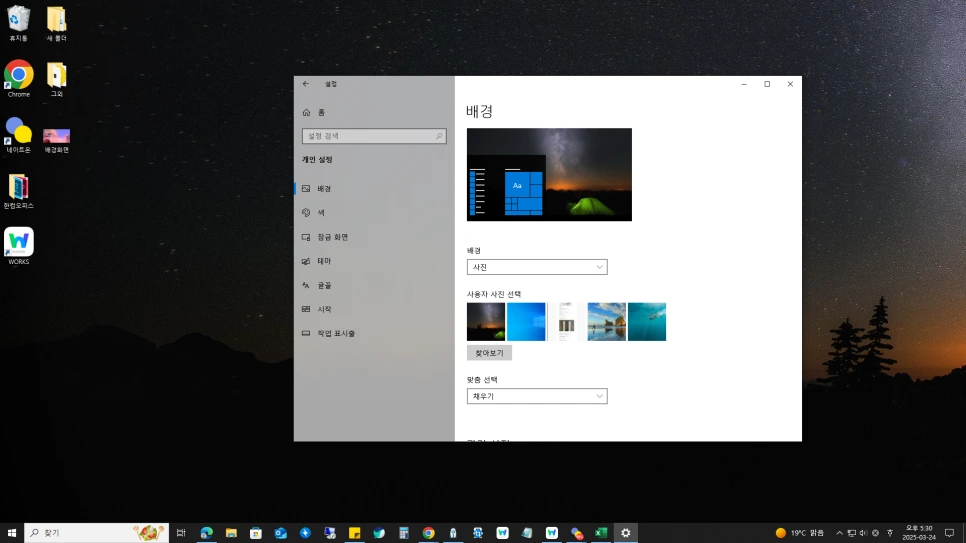
Task: Open the 배경 type dropdown showing 사진
Action: point(537,267)
